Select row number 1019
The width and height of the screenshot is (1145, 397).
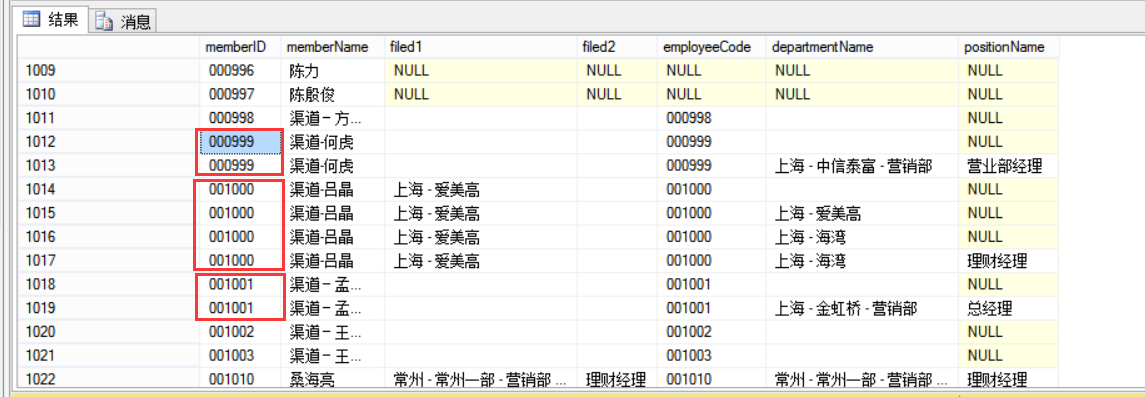109,308
